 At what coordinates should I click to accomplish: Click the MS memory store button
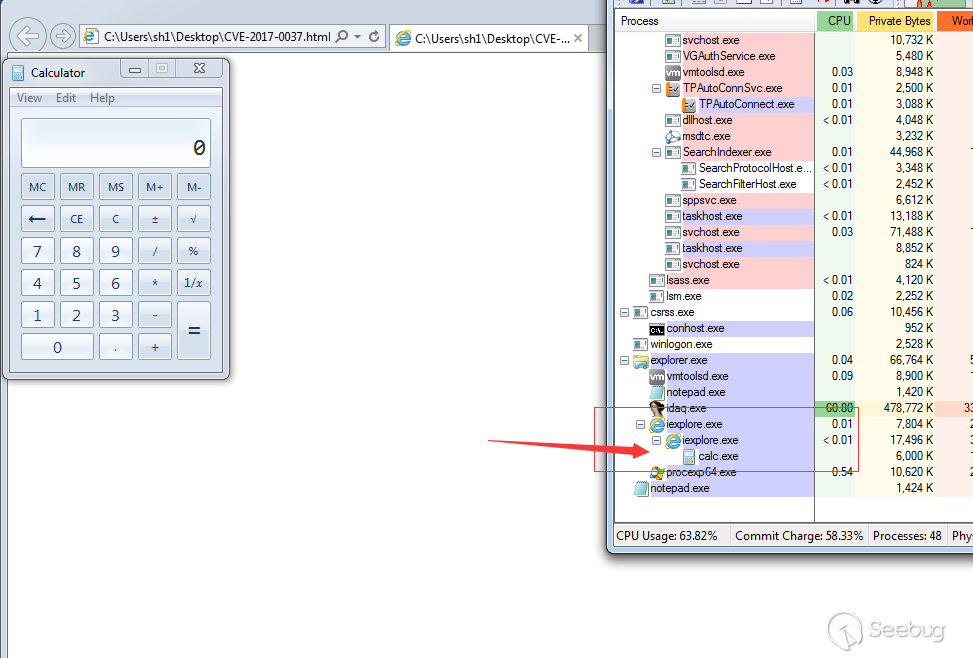pos(116,186)
